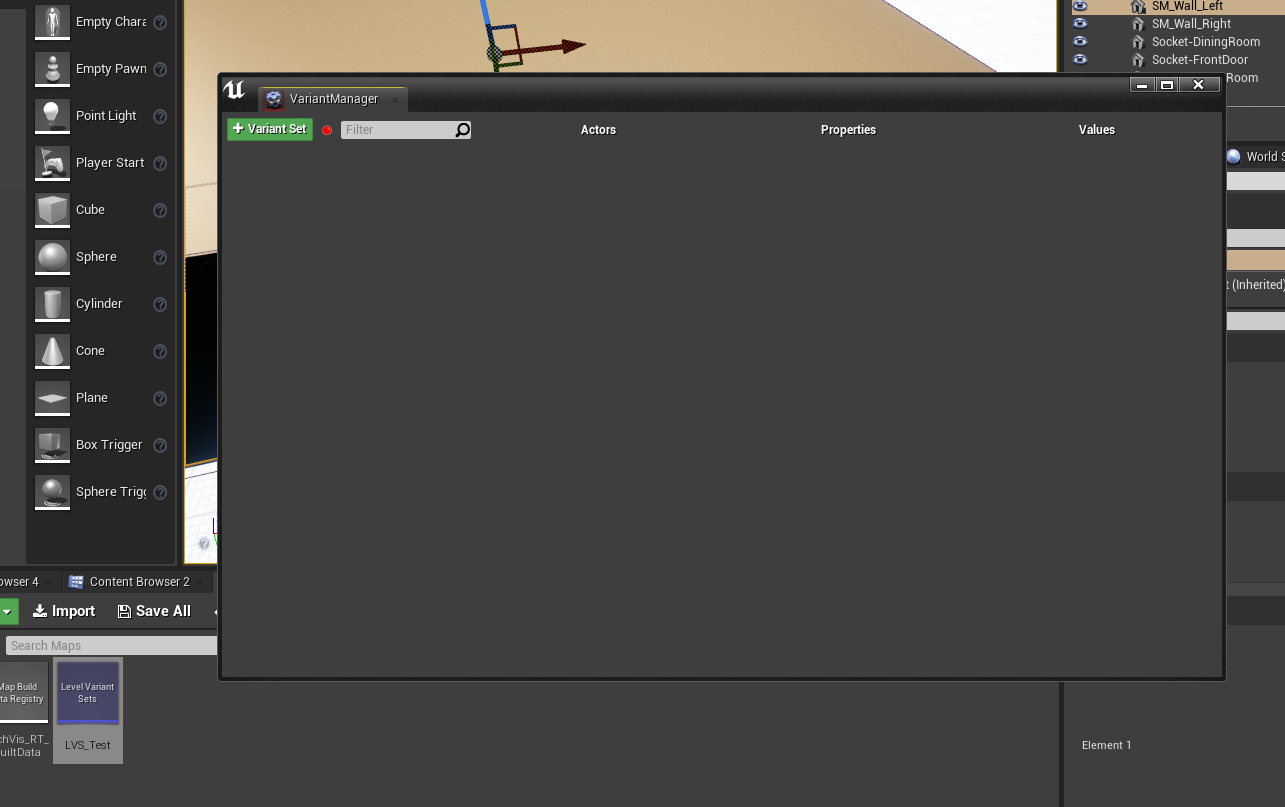Click the SM_Wall_Left actor type icon
Image resolution: width=1285 pixels, height=807 pixels.
pos(1138,6)
